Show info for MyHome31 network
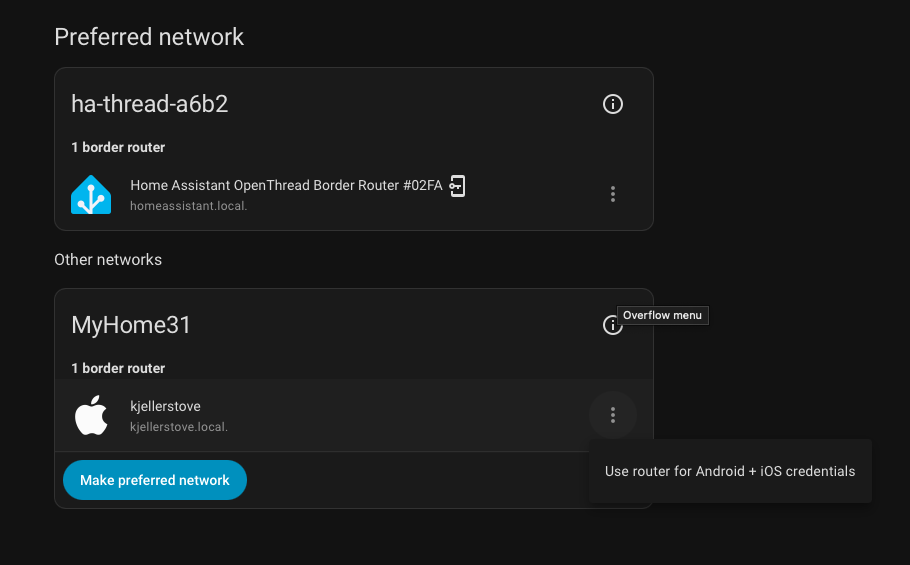This screenshot has width=910, height=565. (x=611, y=325)
